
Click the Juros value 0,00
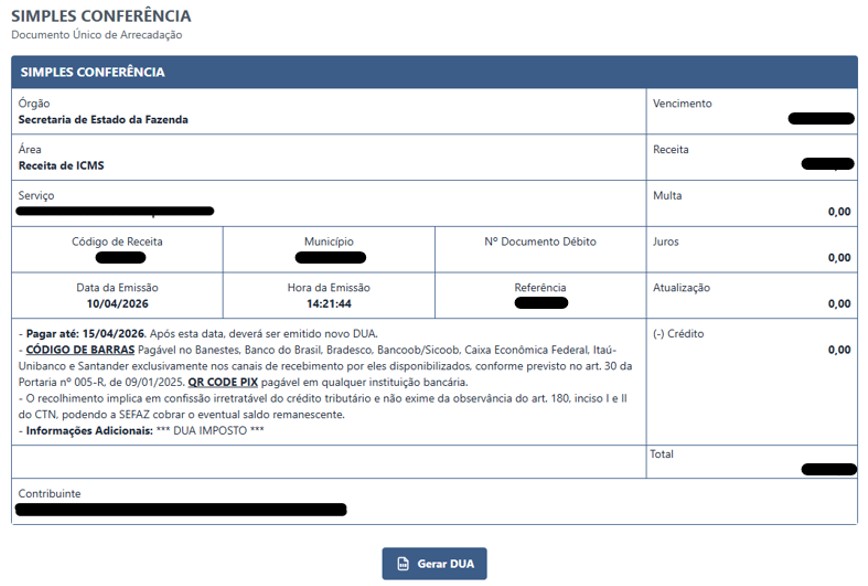839,257
